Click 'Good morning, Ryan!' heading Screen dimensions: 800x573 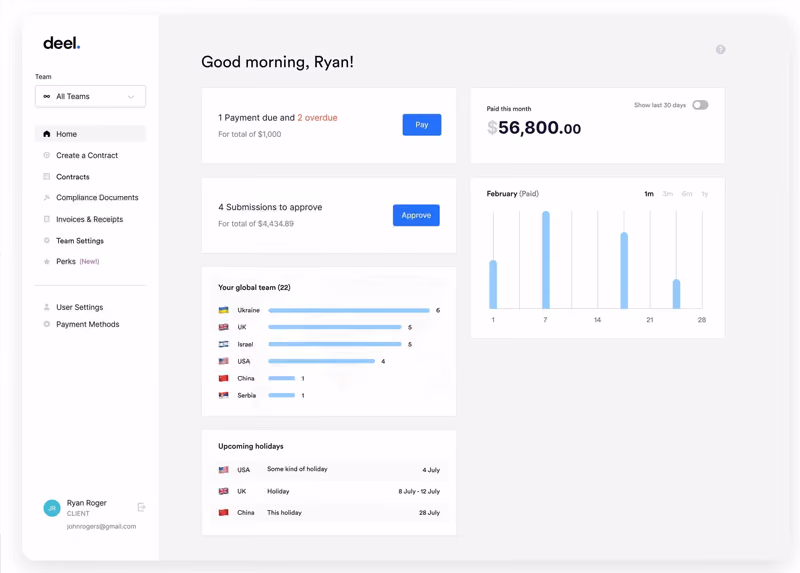coord(277,62)
